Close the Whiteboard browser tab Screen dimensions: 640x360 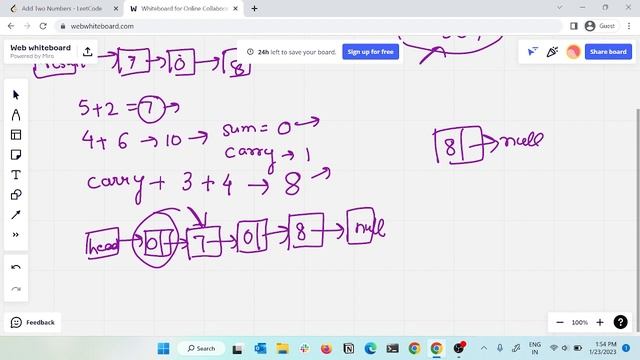click(x=236, y=8)
